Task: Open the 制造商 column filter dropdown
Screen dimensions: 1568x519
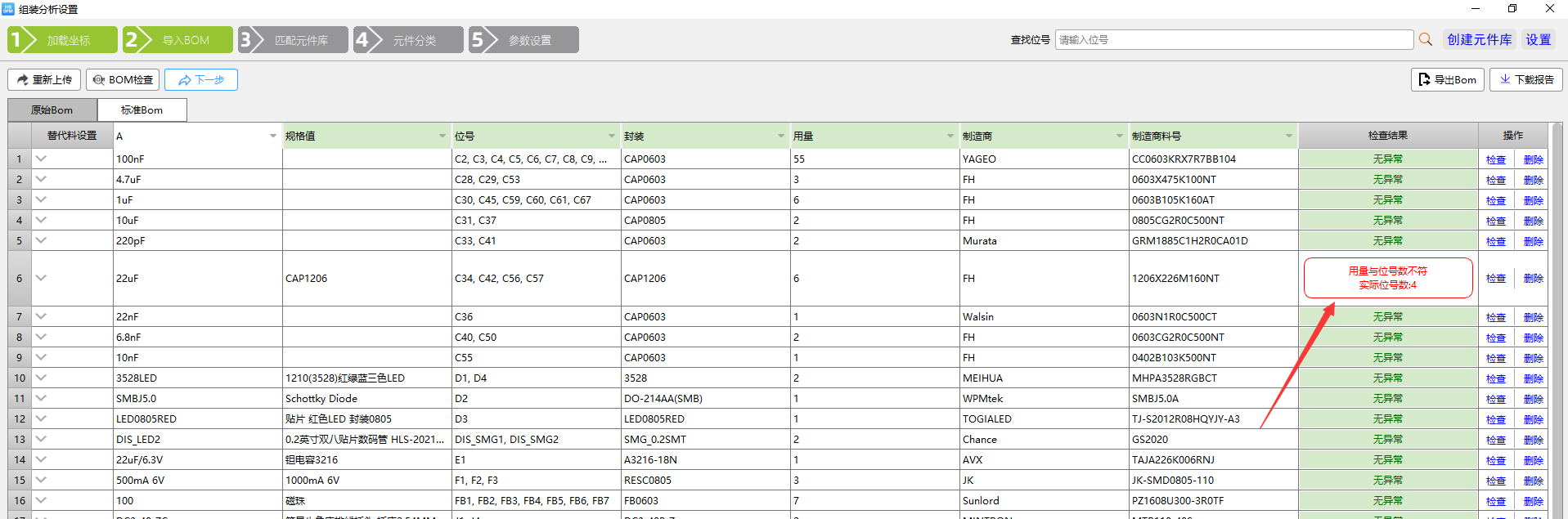Action: [1119, 136]
